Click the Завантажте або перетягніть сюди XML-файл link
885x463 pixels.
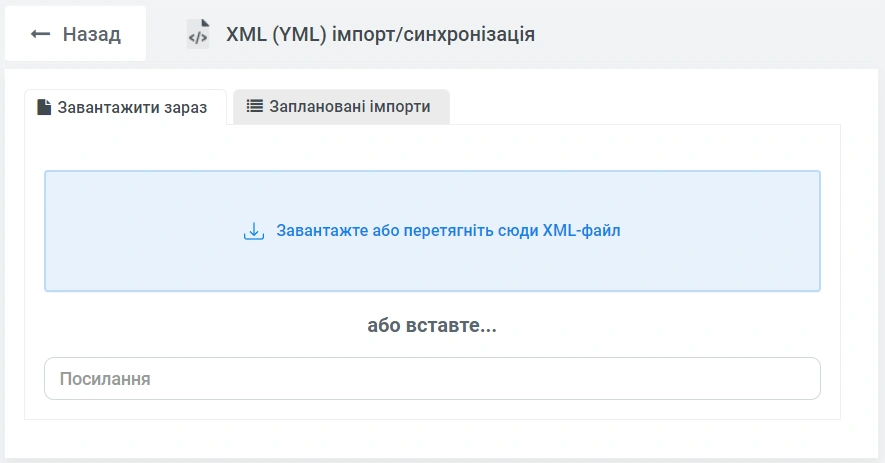point(448,231)
